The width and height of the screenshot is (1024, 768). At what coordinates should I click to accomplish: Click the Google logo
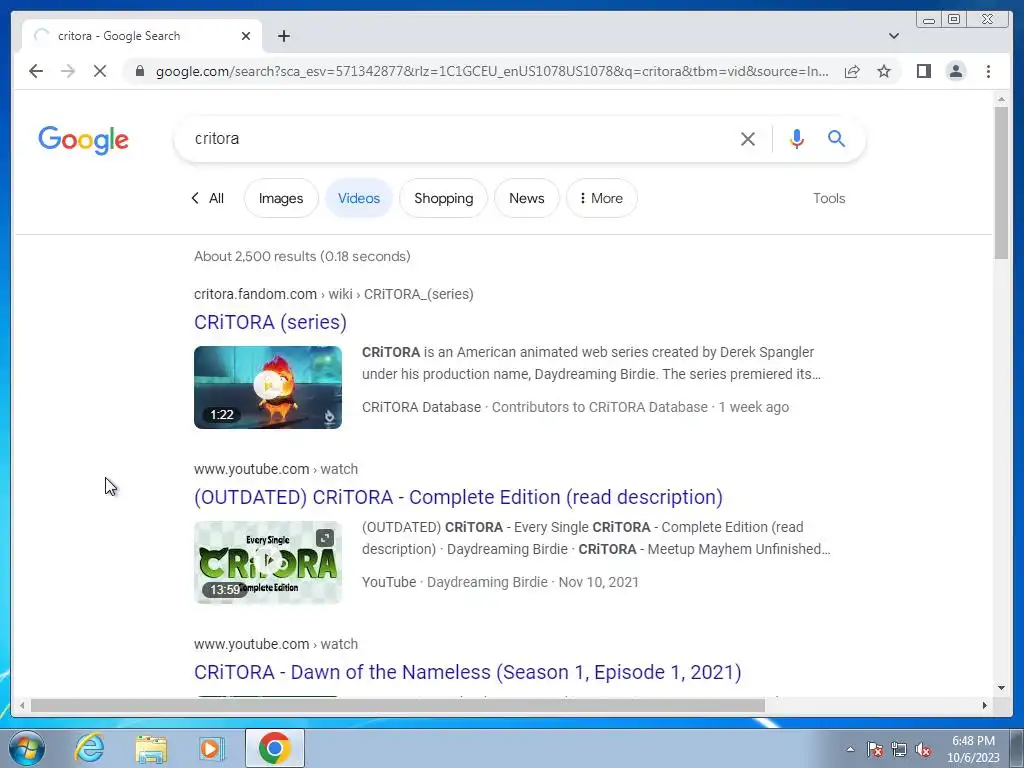pyautogui.click(x=84, y=140)
